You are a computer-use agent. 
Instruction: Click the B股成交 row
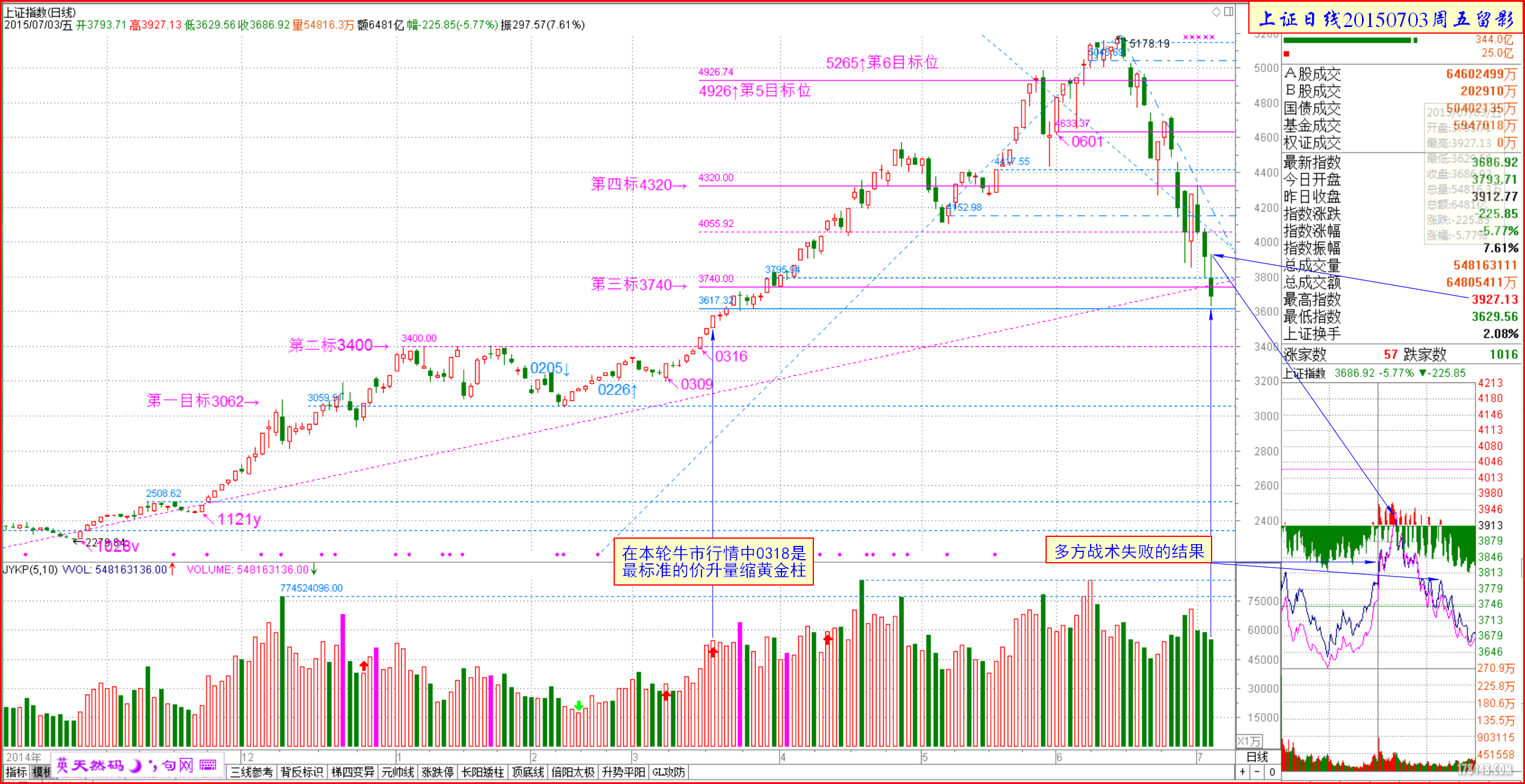[1400, 91]
